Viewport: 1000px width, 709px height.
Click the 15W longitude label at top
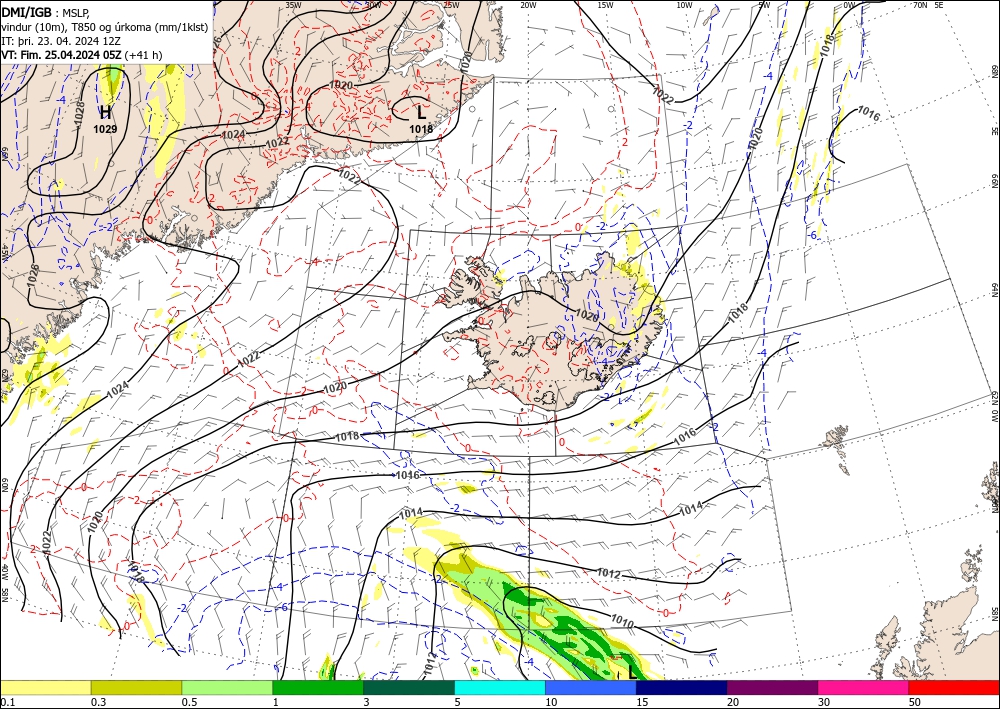click(605, 5)
